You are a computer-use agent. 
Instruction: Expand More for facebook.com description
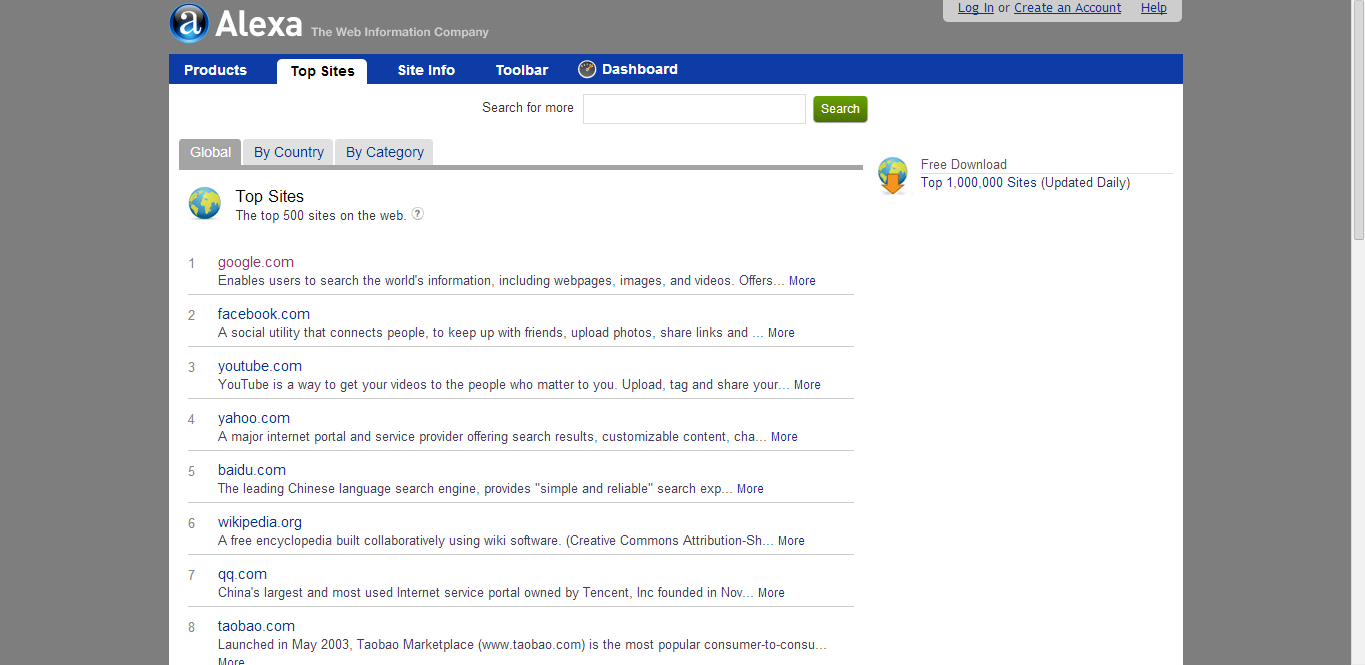781,333
